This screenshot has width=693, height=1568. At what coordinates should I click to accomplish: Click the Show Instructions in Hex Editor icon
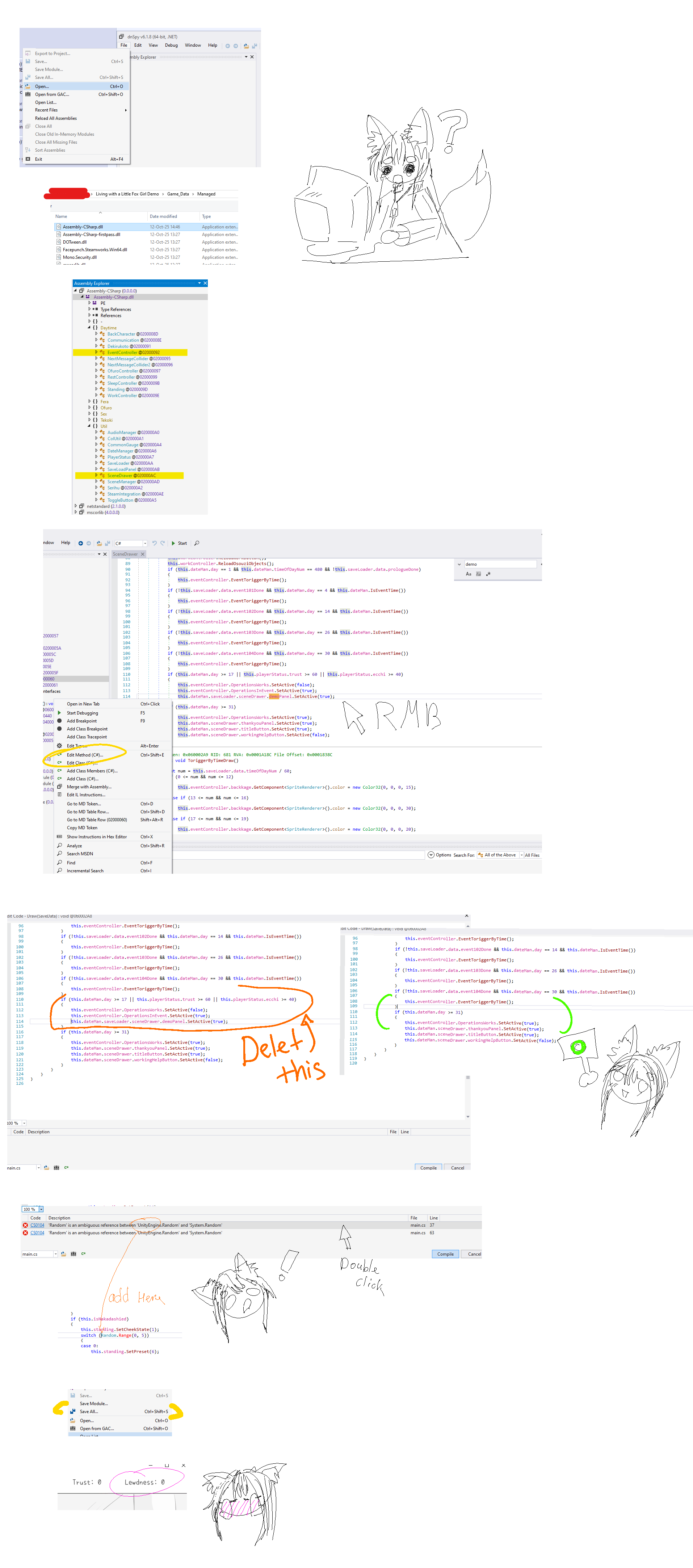[59, 836]
